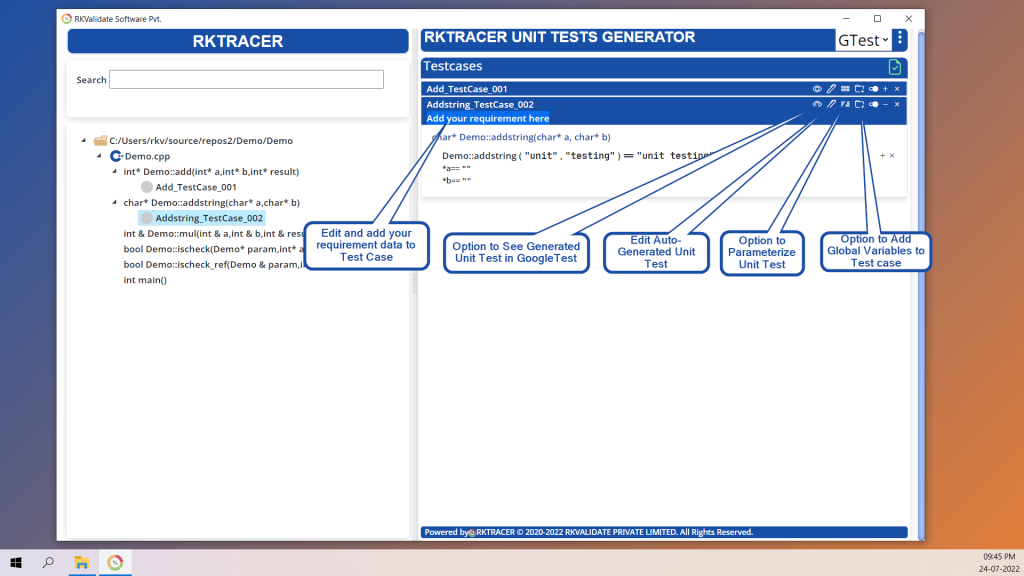This screenshot has height=576, width=1024.
Task: Click the pencil edit icon on Add_TestCase_001
Action: coord(831,88)
